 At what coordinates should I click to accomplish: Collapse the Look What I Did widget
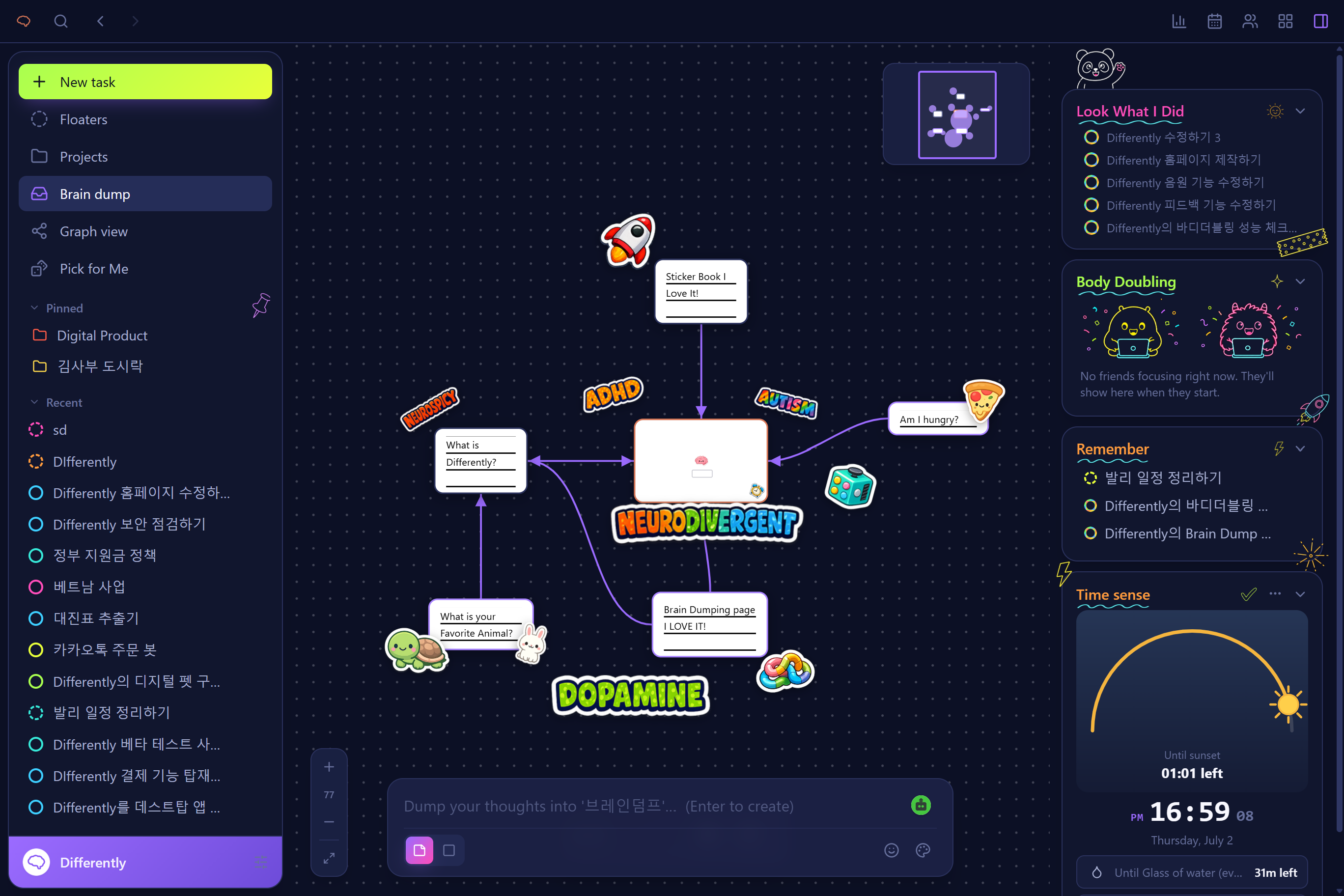pyautogui.click(x=1300, y=111)
